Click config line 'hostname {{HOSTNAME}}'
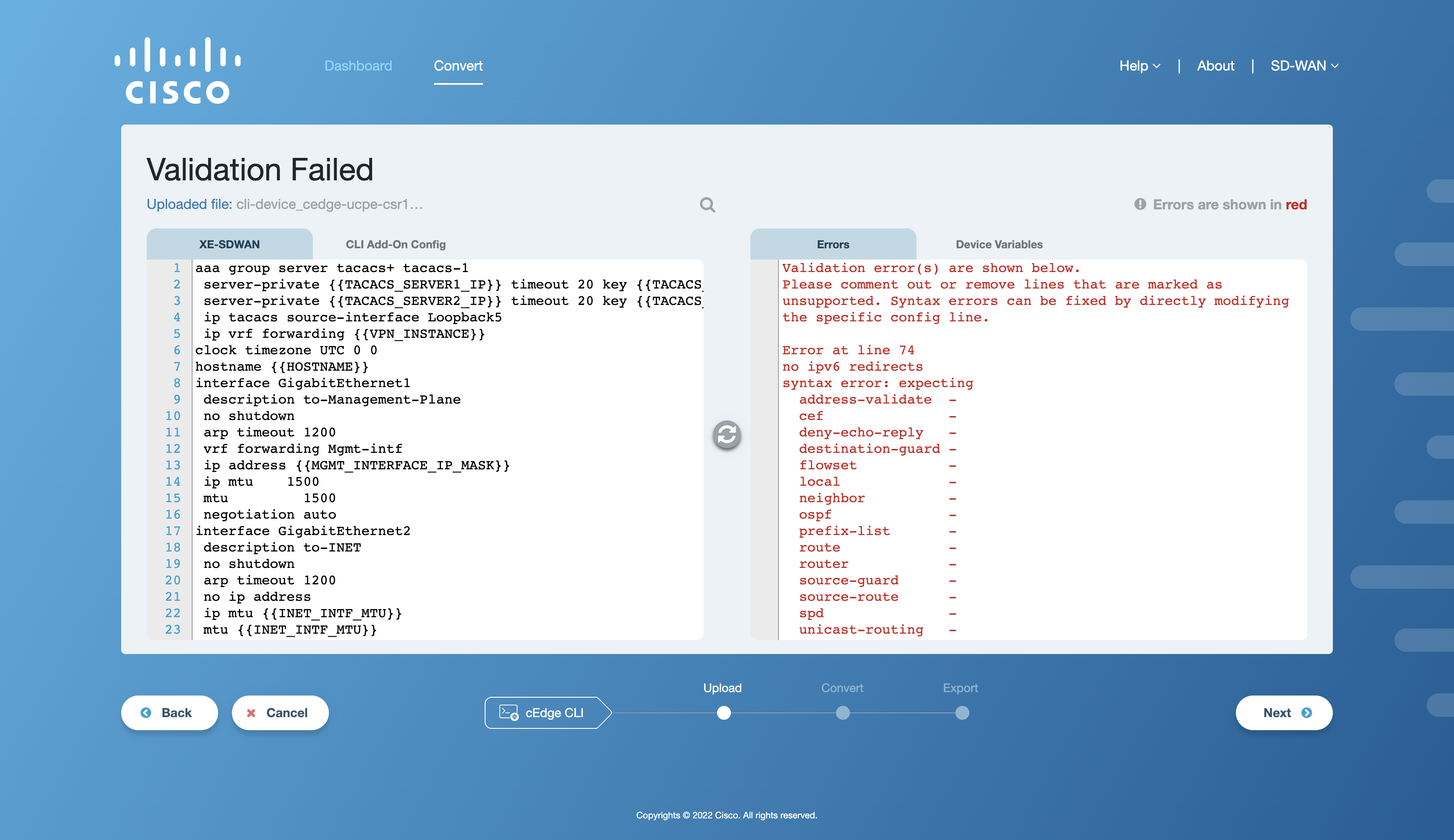The image size is (1454, 840). coord(282,366)
